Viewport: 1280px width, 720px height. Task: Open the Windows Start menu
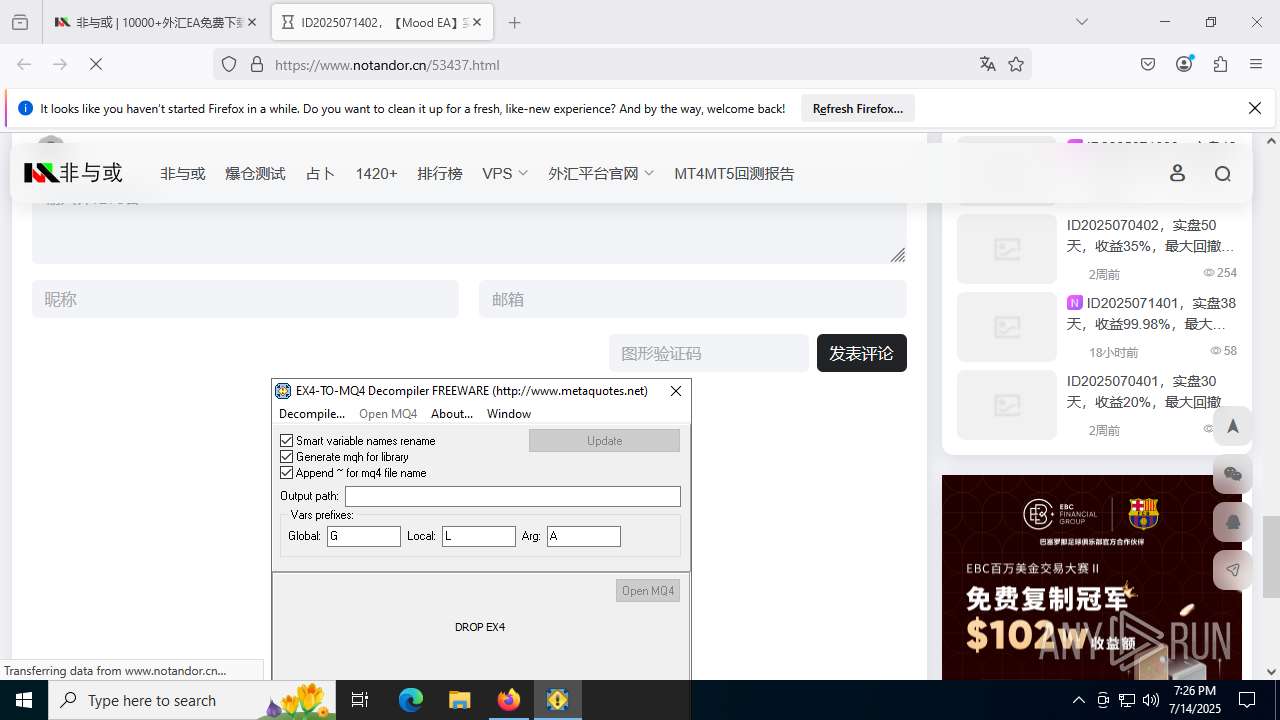coord(24,700)
